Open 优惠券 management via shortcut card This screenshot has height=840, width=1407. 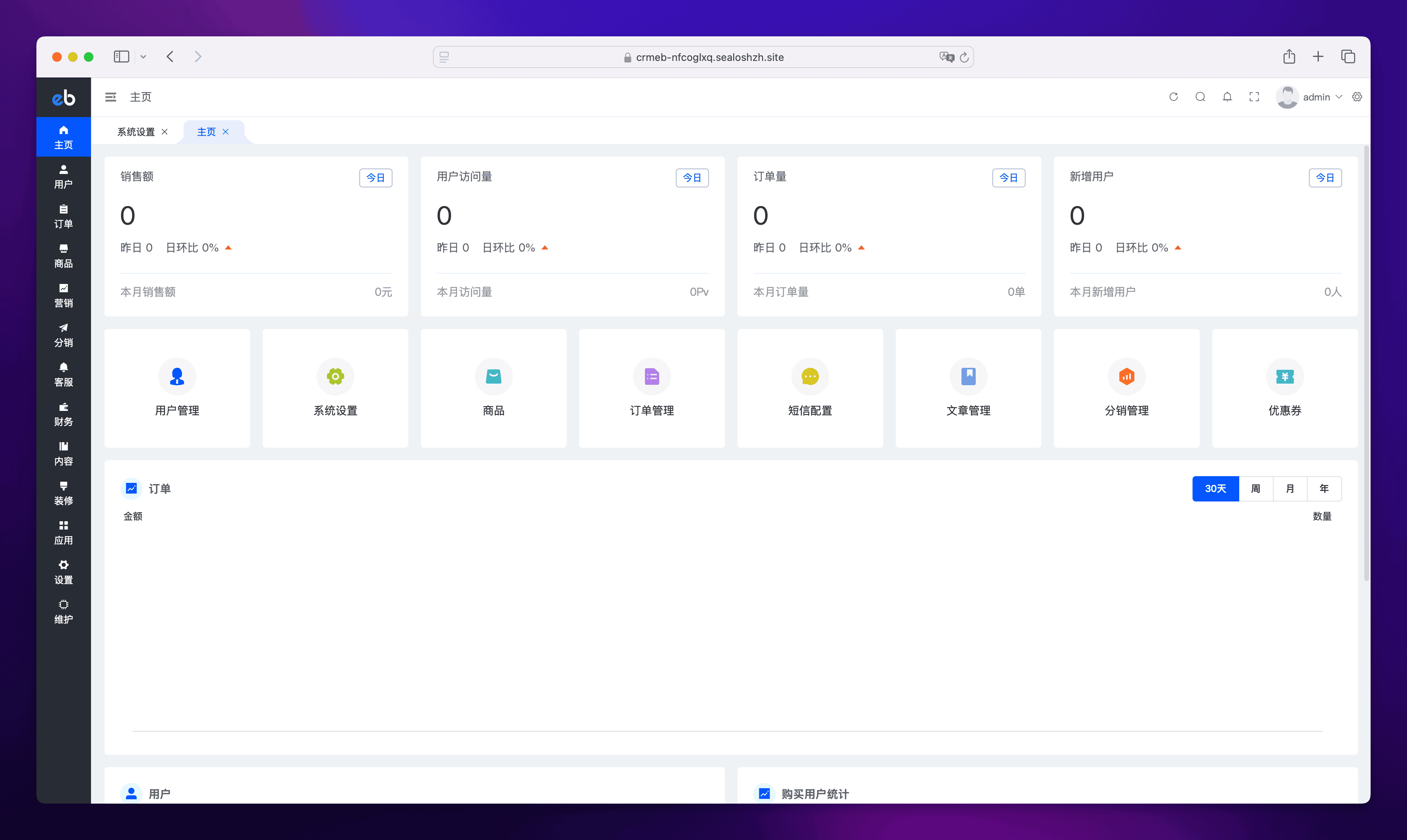coord(1285,388)
